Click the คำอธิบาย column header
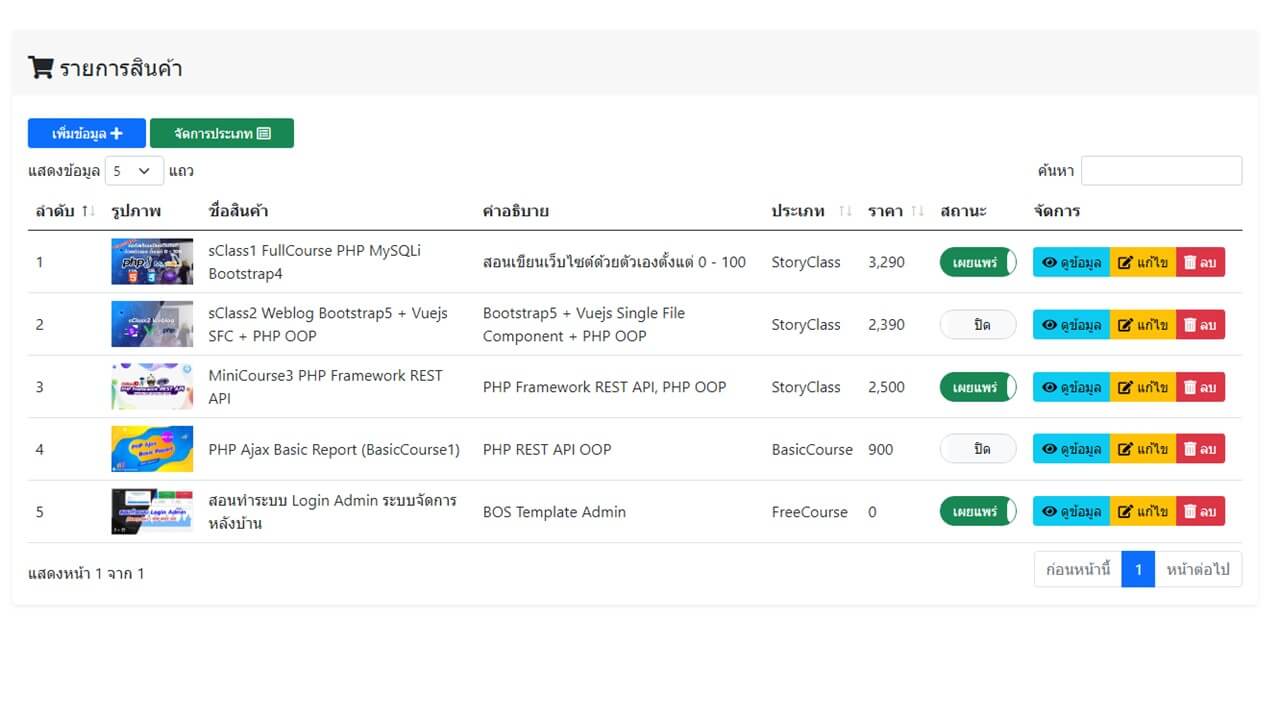 (516, 211)
